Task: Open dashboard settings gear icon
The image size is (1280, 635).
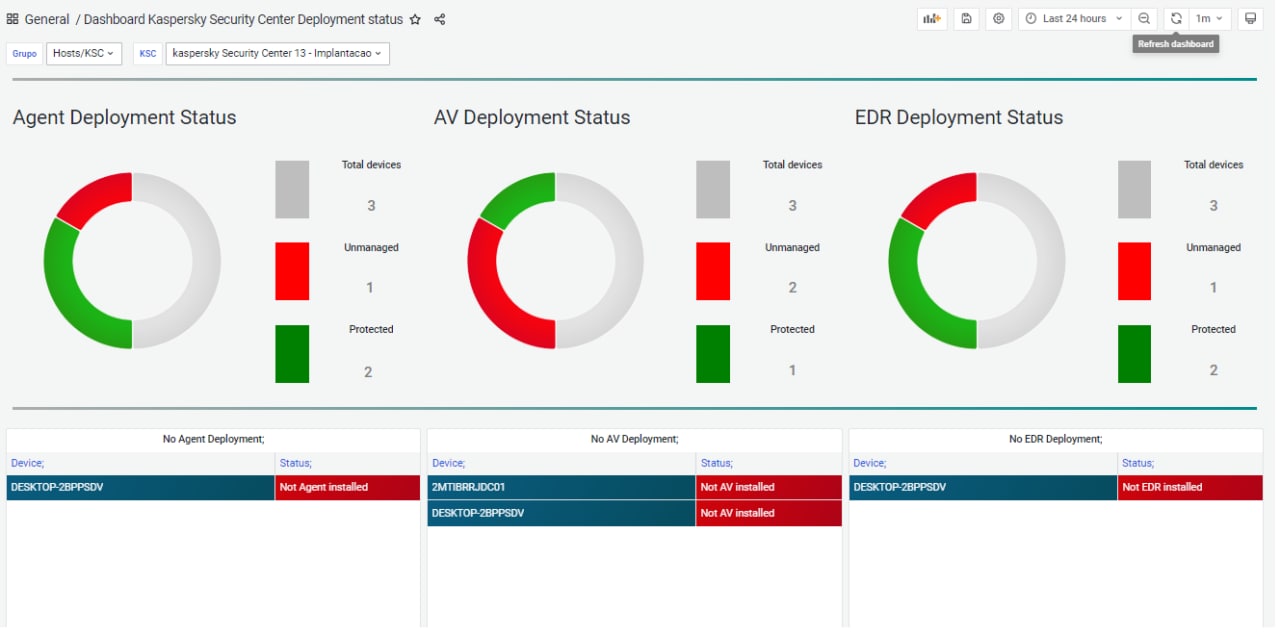Action: coord(998,19)
